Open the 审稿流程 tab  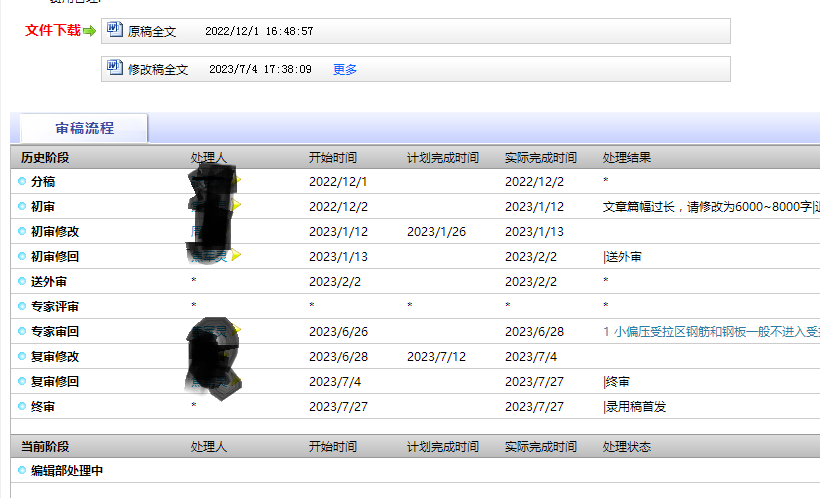click(x=84, y=128)
